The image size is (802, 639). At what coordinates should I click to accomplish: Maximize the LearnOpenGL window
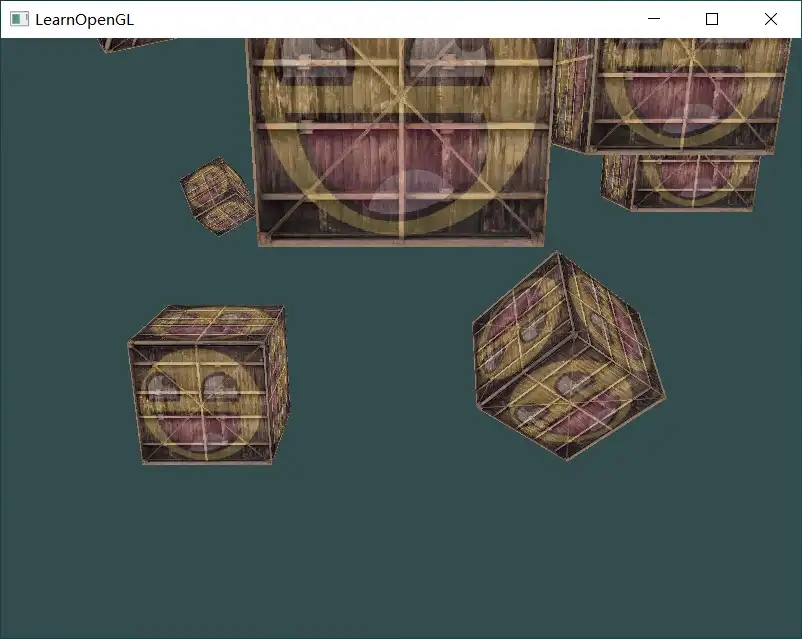point(712,19)
